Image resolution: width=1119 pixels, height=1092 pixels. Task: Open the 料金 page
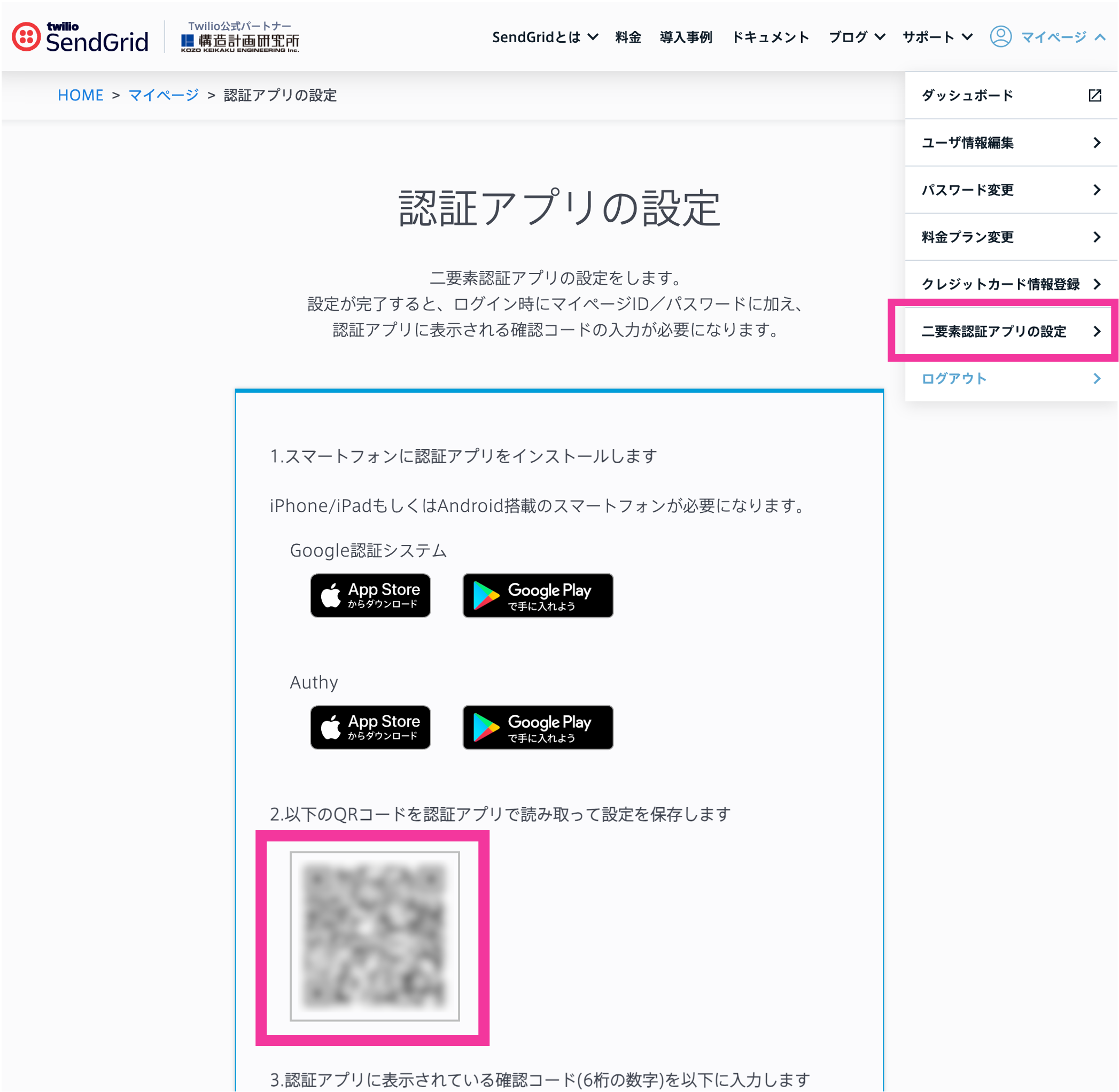628,37
